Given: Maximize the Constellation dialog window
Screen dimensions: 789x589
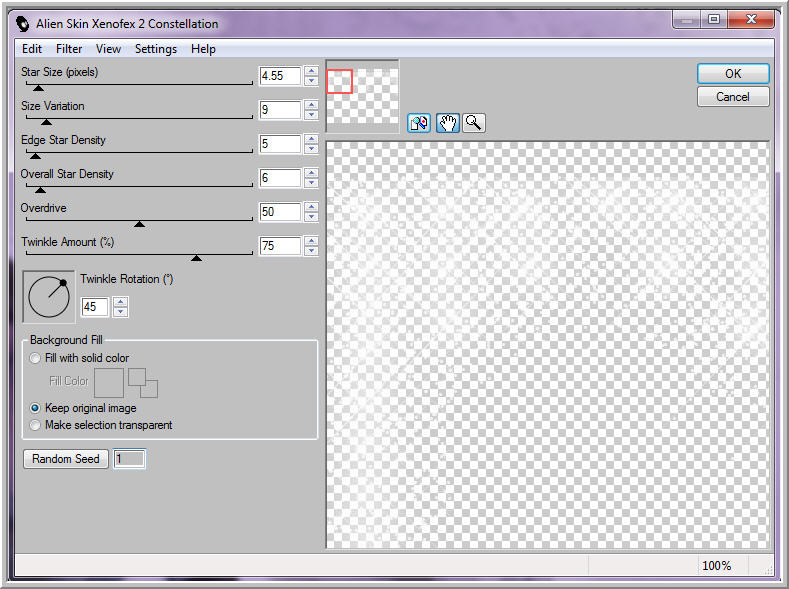Looking at the screenshot, I should (x=714, y=19).
